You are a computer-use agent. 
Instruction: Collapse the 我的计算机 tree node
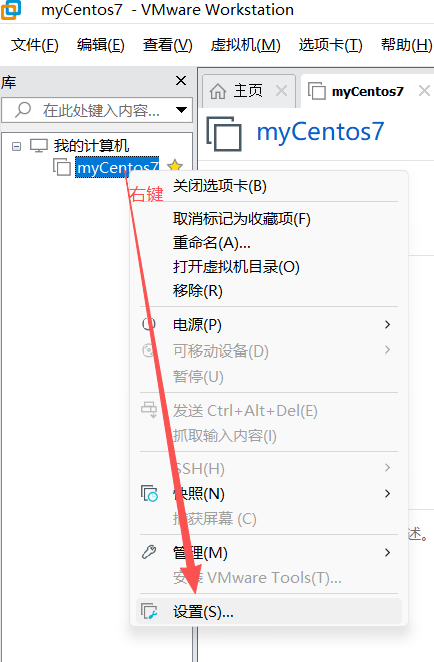[x=16, y=147]
